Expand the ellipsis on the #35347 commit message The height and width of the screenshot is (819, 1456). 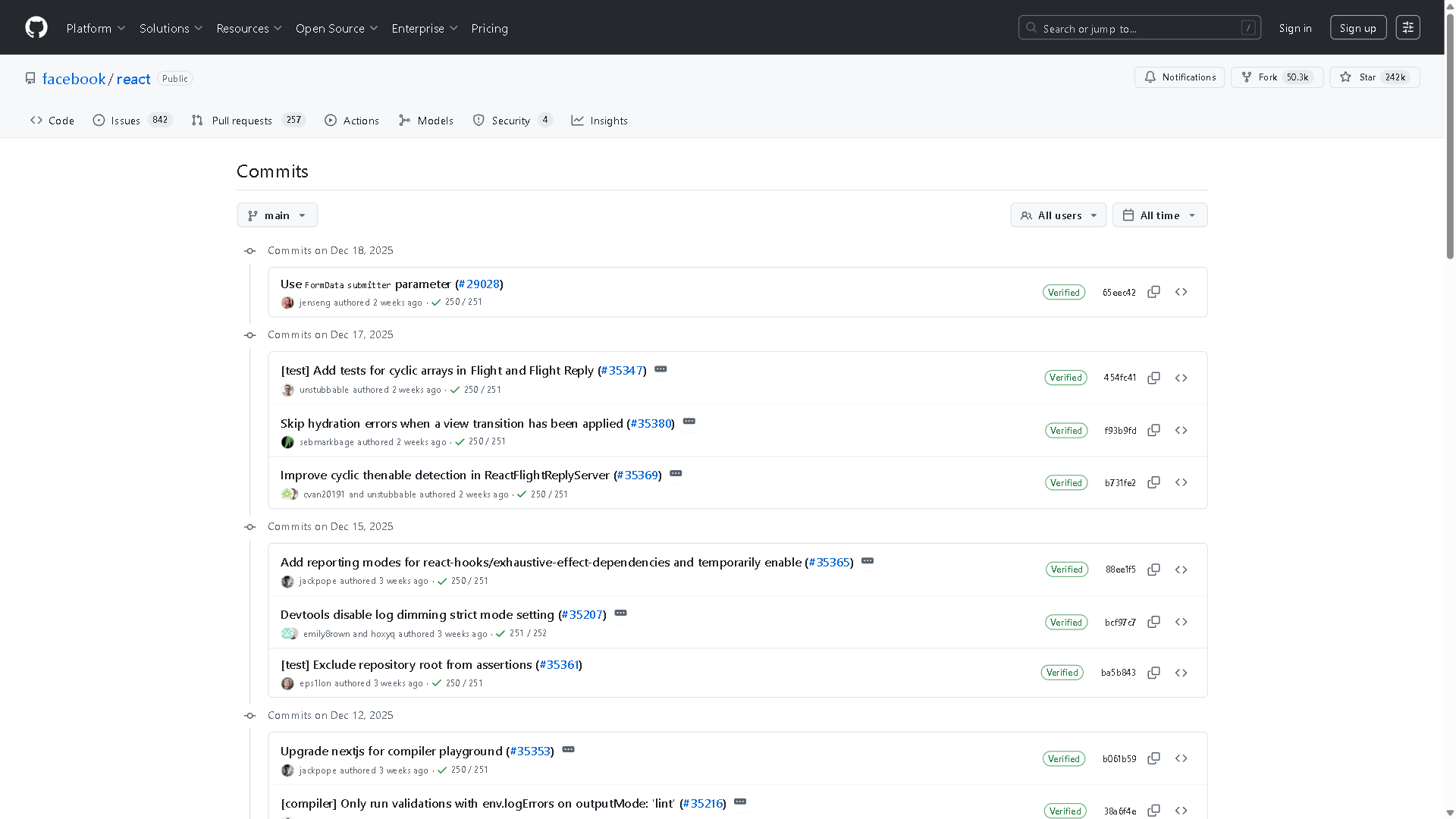[661, 369]
